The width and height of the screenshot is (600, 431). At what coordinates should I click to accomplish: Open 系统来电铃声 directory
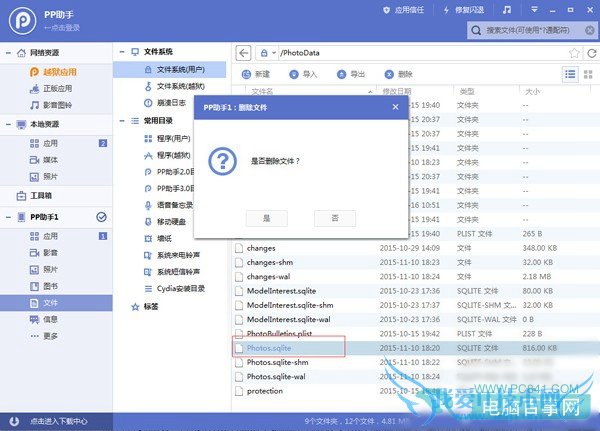click(x=172, y=255)
